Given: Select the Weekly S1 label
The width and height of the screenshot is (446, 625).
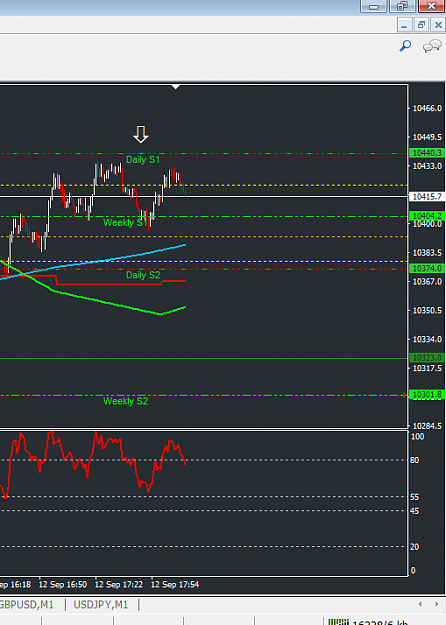Looking at the screenshot, I should pos(125,223).
